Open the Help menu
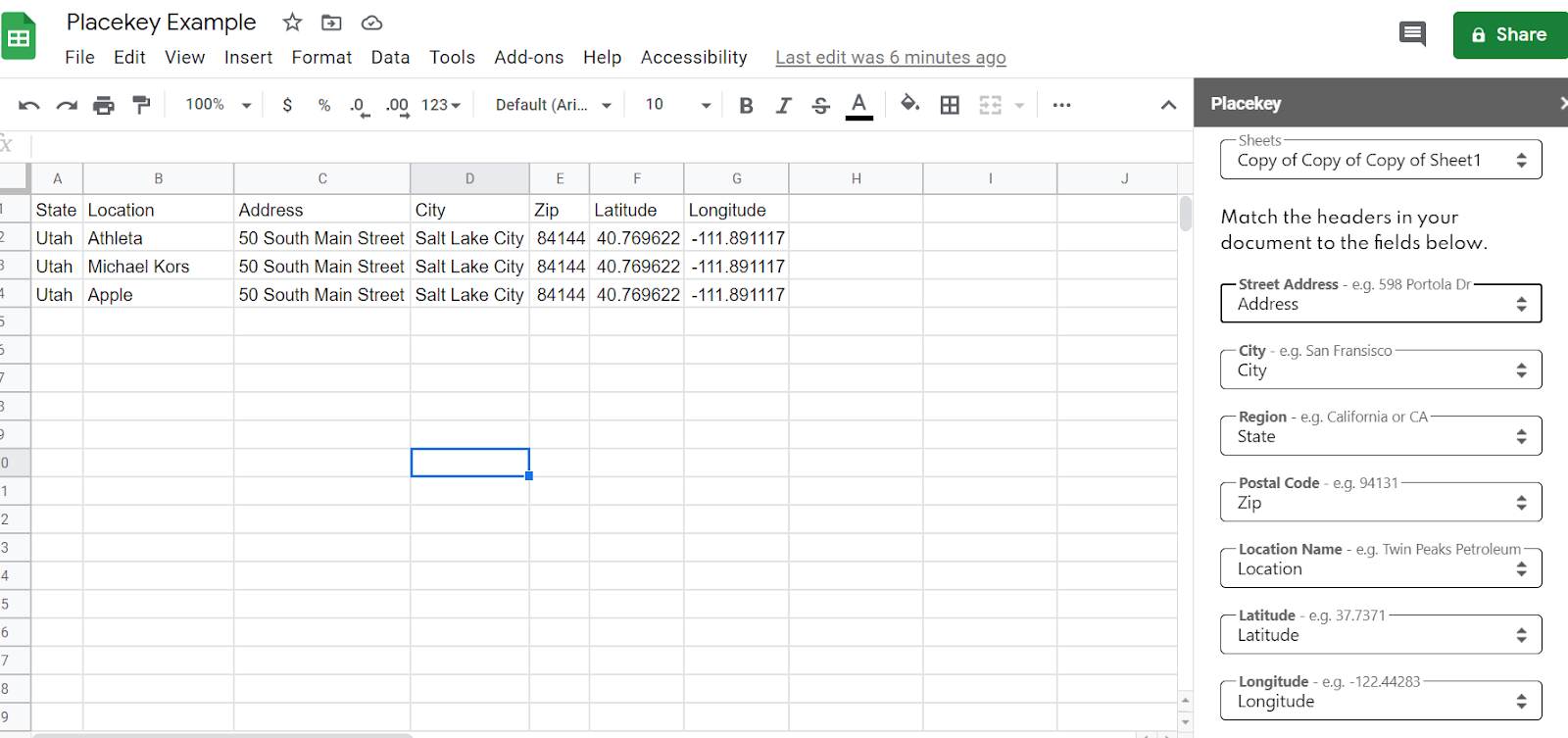The width and height of the screenshot is (1568, 738). [x=602, y=58]
